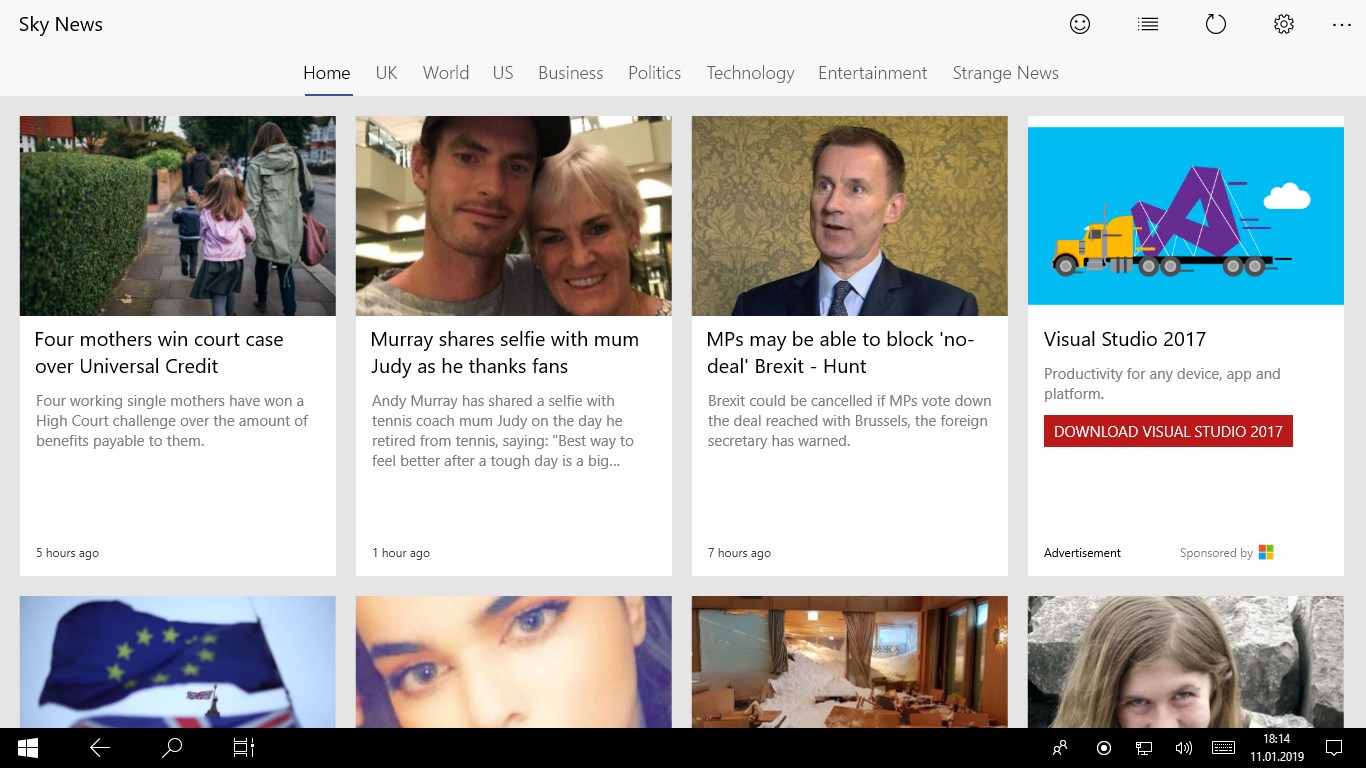
Task: Switch to the UK tab
Action: pyautogui.click(x=387, y=73)
